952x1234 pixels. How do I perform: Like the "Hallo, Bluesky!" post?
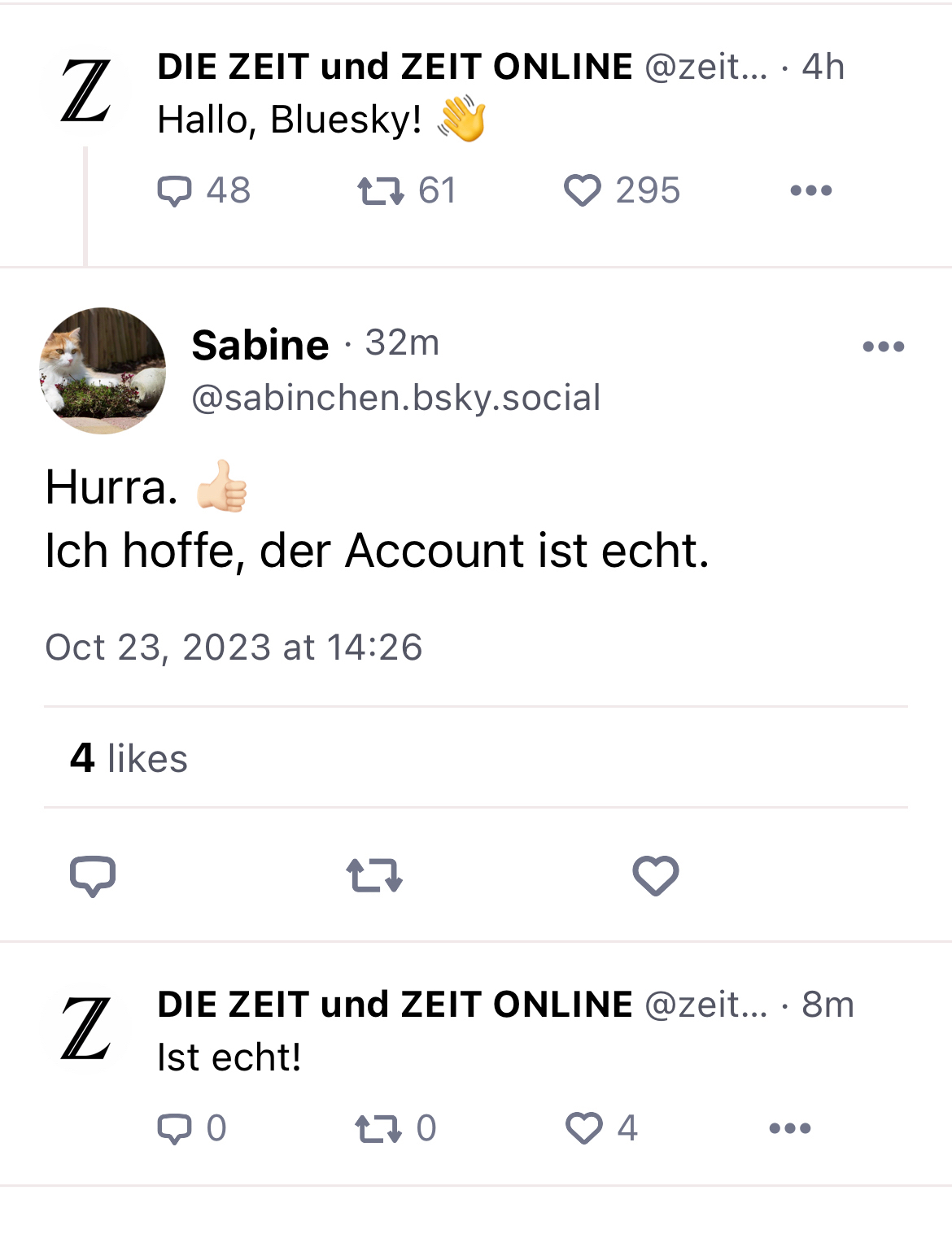coord(583,191)
